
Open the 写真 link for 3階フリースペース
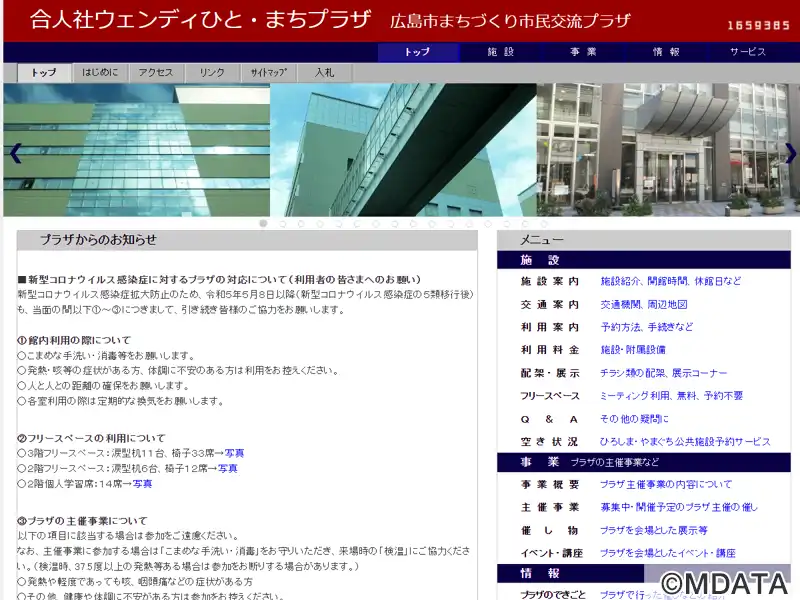(x=234, y=453)
